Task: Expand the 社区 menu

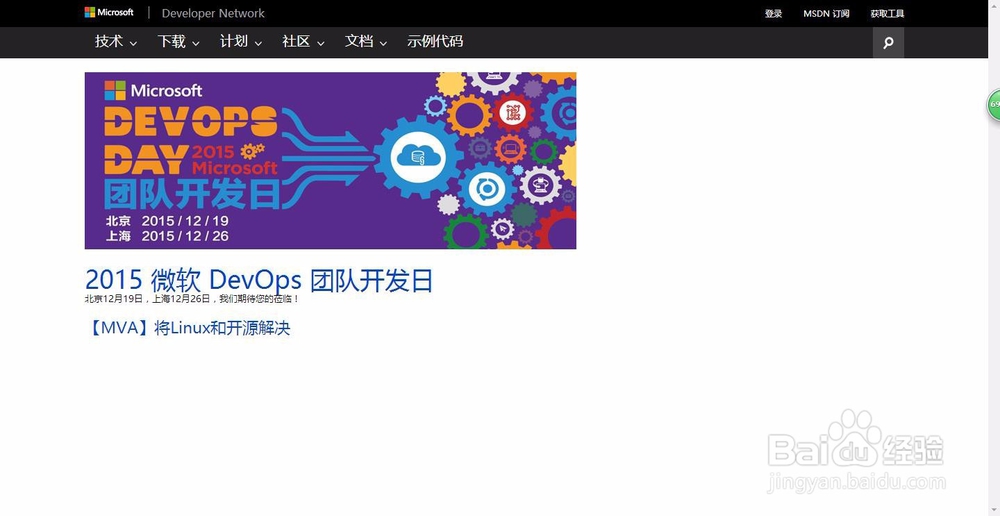Action: 303,41
